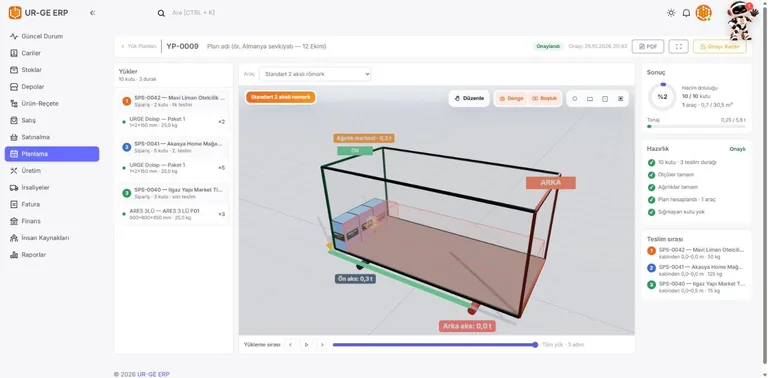Click the UR-GE ERP logo
Viewport: 768px width, 378px height.
click(x=38, y=13)
